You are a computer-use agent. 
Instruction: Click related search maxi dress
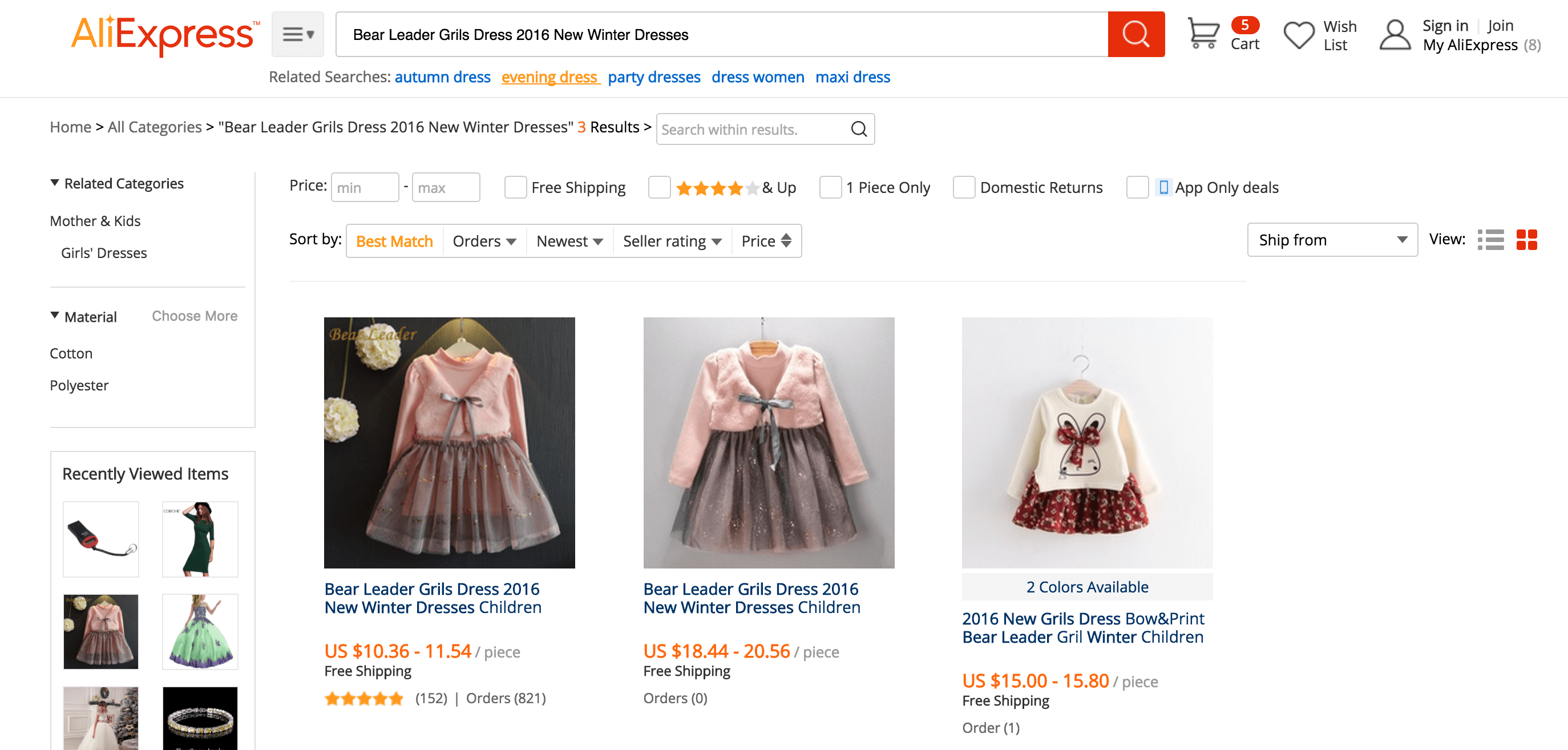[852, 77]
